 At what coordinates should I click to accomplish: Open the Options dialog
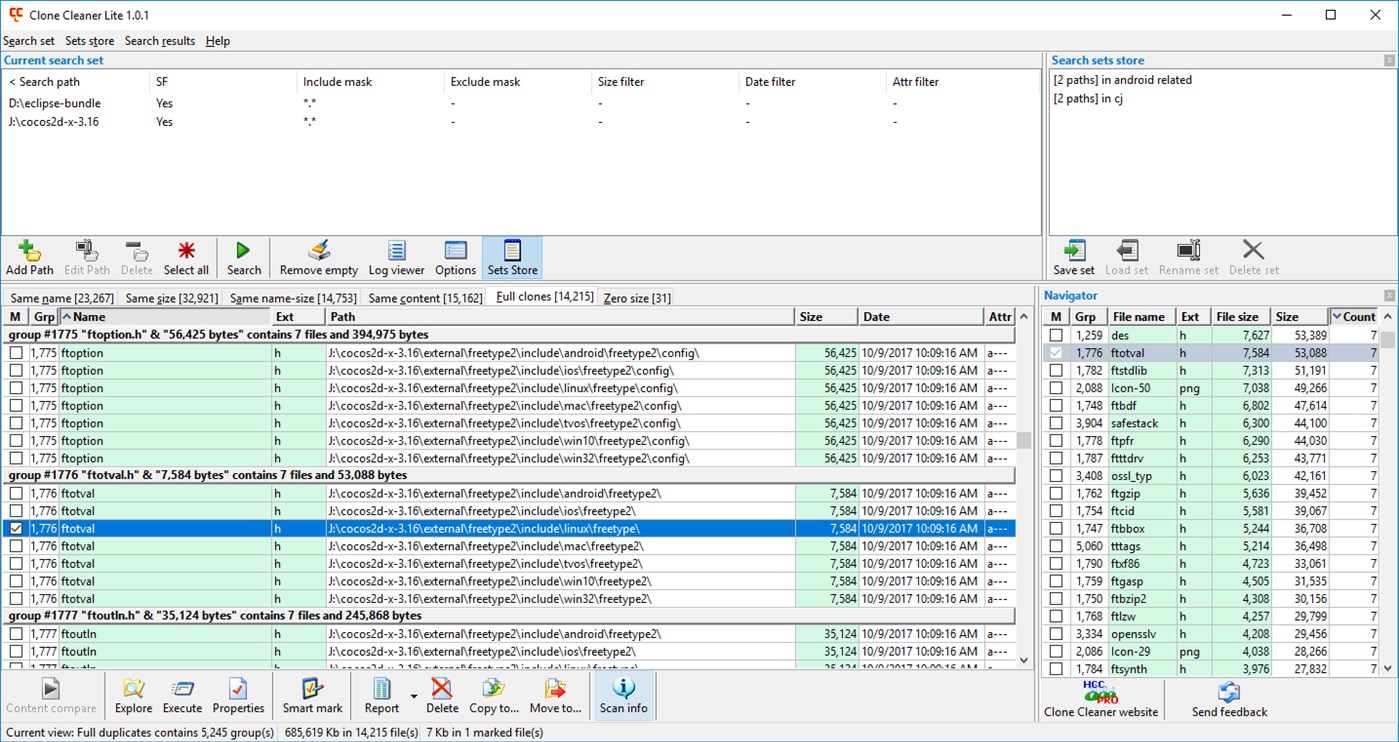(455, 257)
